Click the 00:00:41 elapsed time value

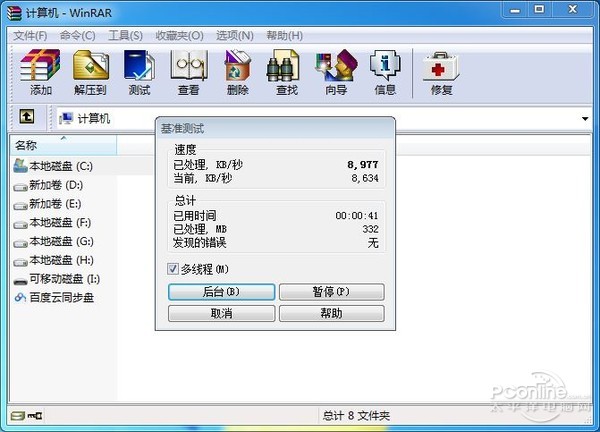357,216
